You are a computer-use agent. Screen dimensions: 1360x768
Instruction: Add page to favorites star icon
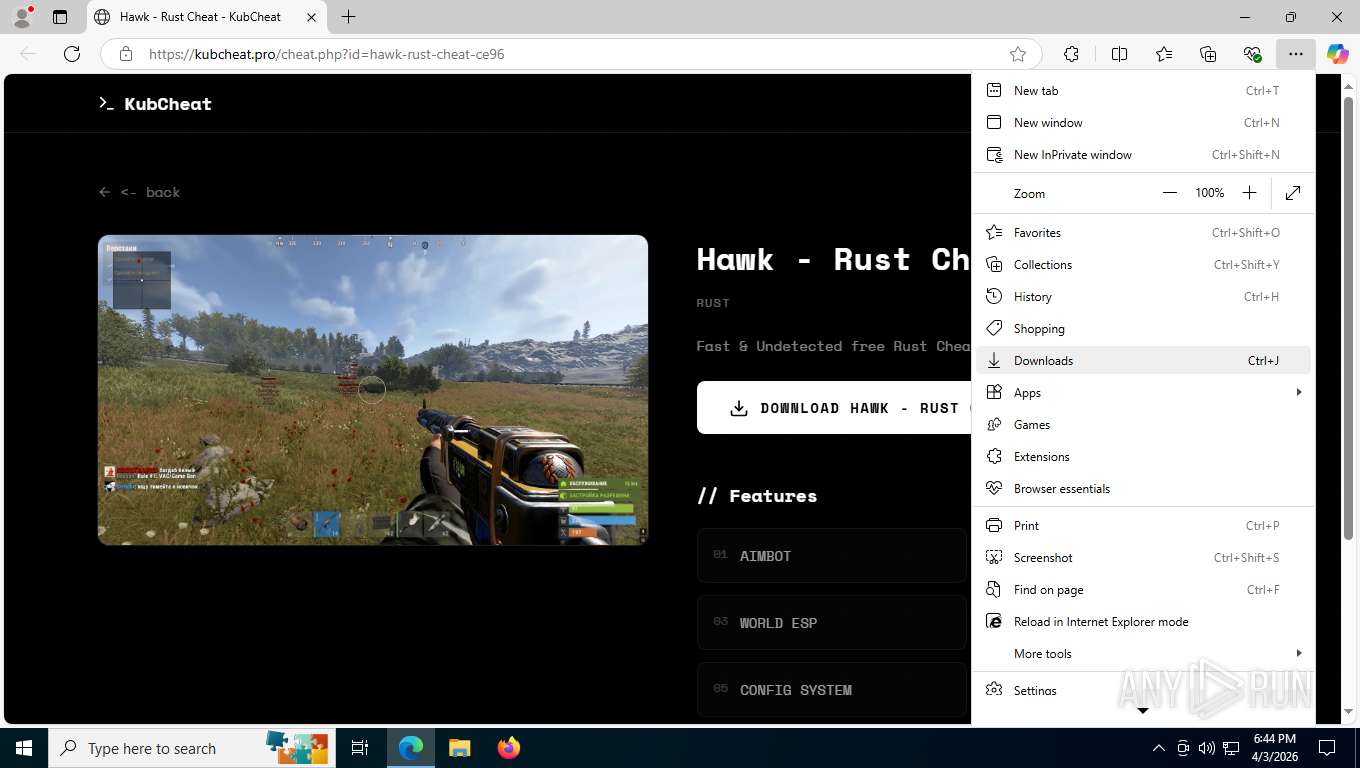pyautogui.click(x=1018, y=54)
